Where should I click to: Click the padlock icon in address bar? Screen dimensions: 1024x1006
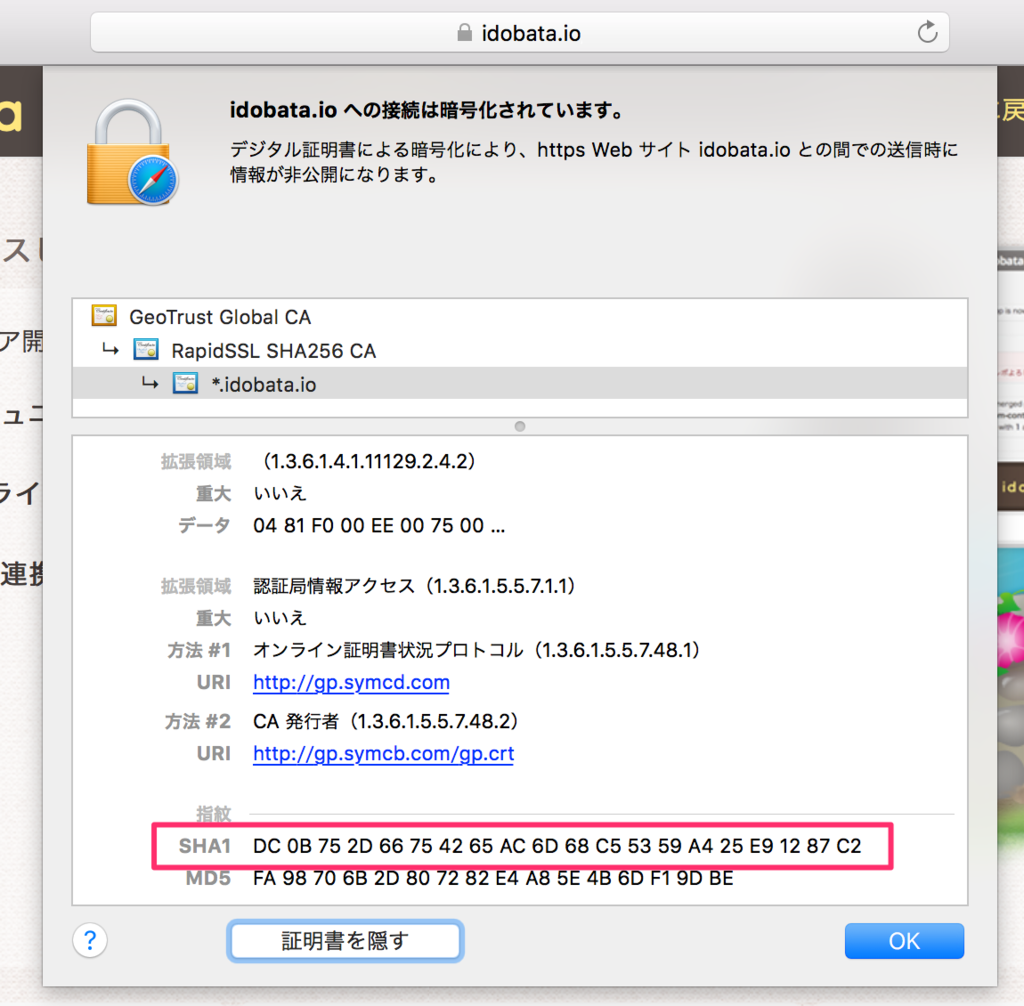point(464,33)
